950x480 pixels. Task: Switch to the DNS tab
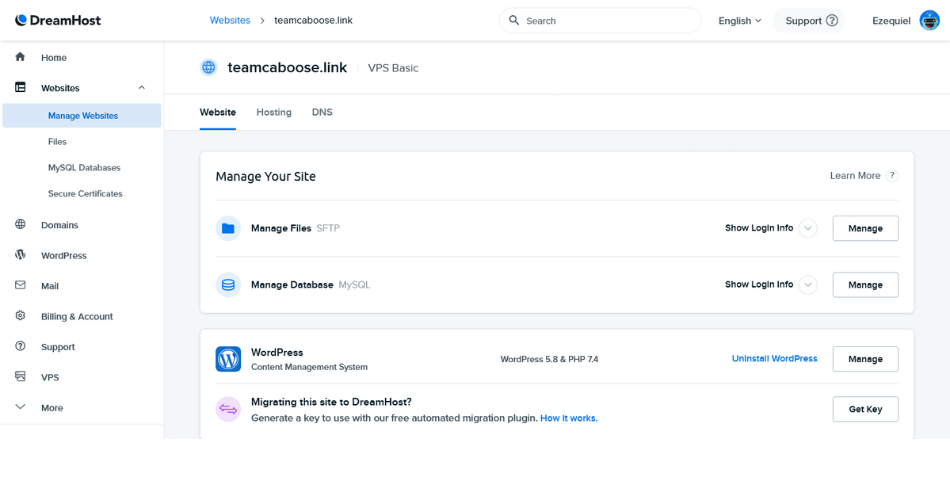322,112
